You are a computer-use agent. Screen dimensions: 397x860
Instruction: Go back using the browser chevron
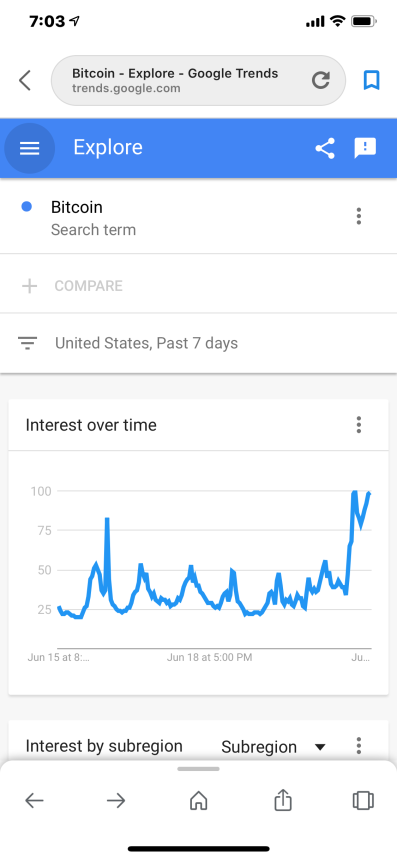click(24, 80)
